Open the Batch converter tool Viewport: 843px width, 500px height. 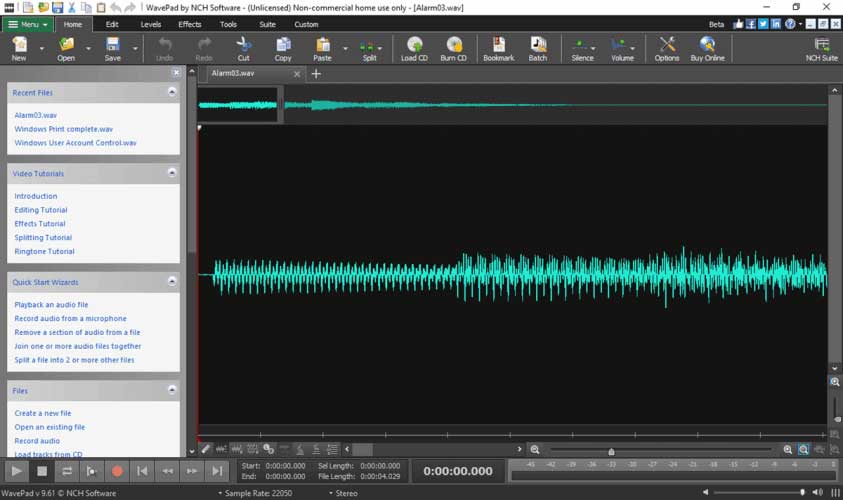pos(538,48)
